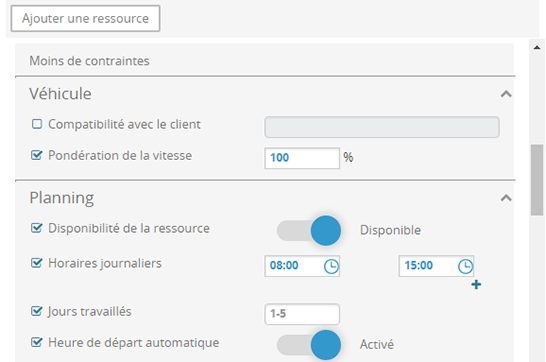This screenshot has height=362, width=546.
Task: Collapse the Véhicule section chevron
Action: coord(506,94)
